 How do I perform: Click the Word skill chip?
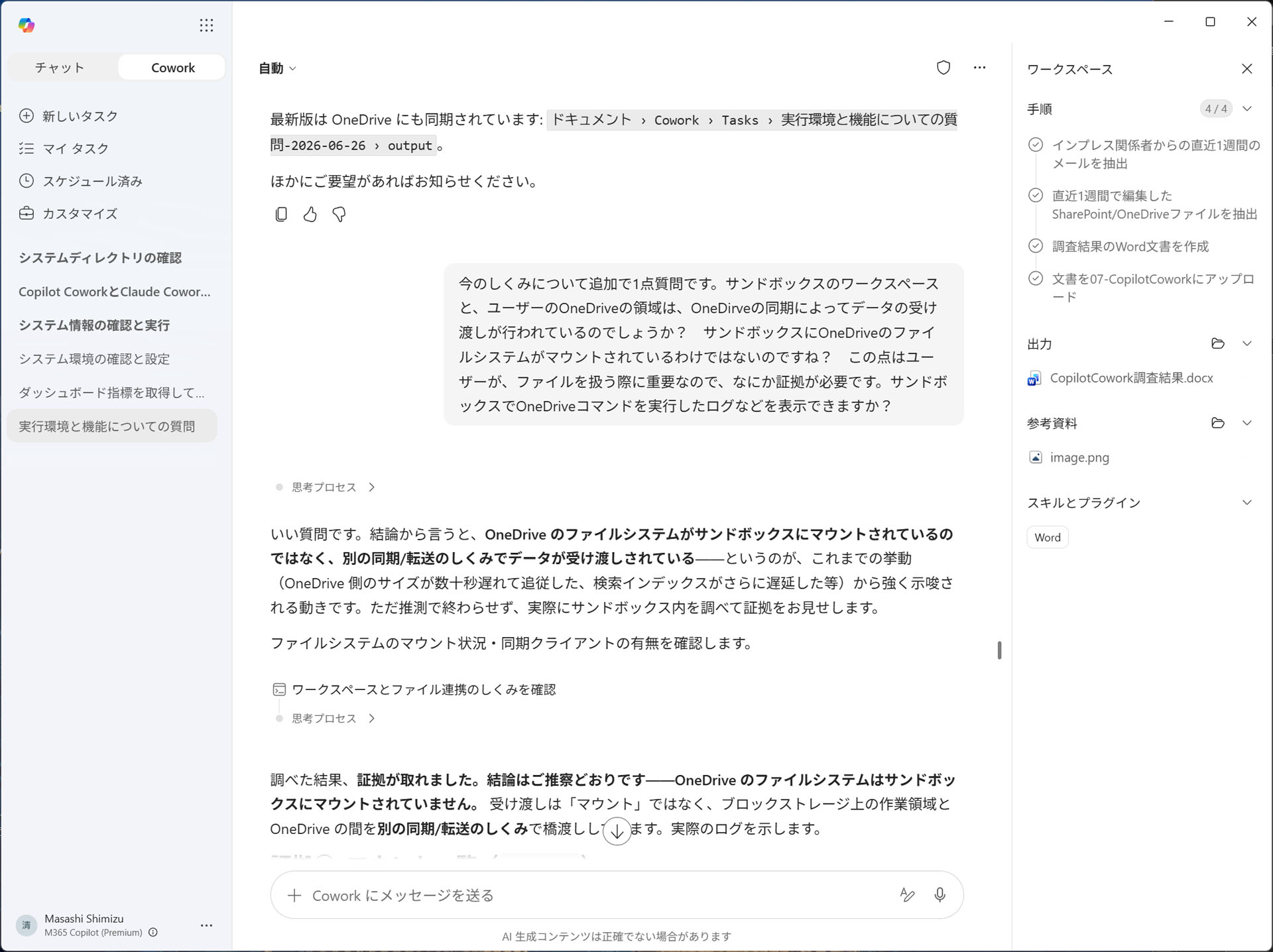[x=1047, y=538]
